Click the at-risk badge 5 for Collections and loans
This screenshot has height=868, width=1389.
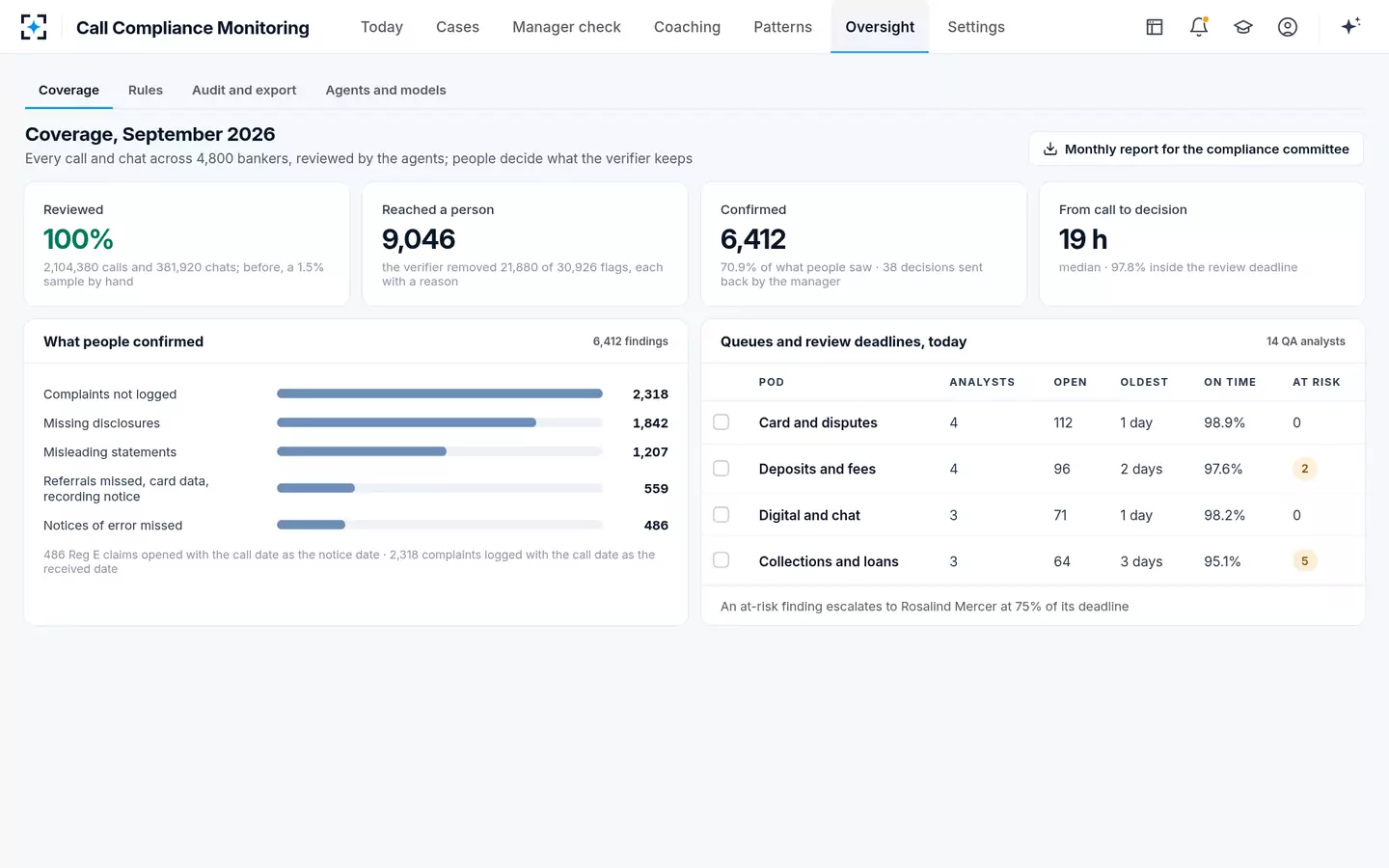pyautogui.click(x=1304, y=560)
